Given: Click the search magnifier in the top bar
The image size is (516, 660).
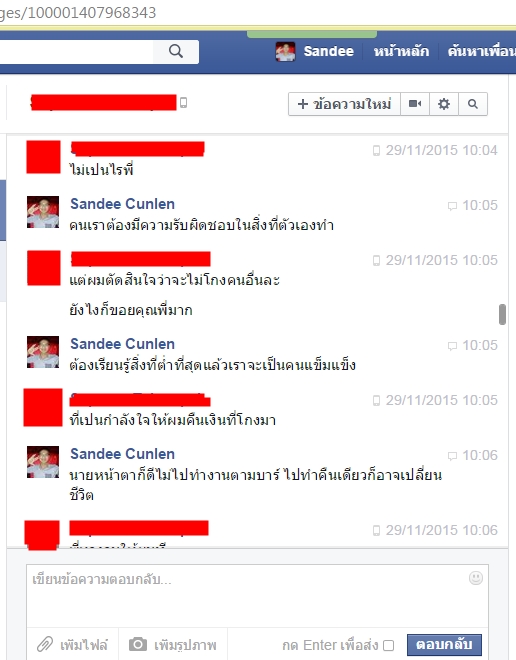Looking at the screenshot, I should coord(176,51).
